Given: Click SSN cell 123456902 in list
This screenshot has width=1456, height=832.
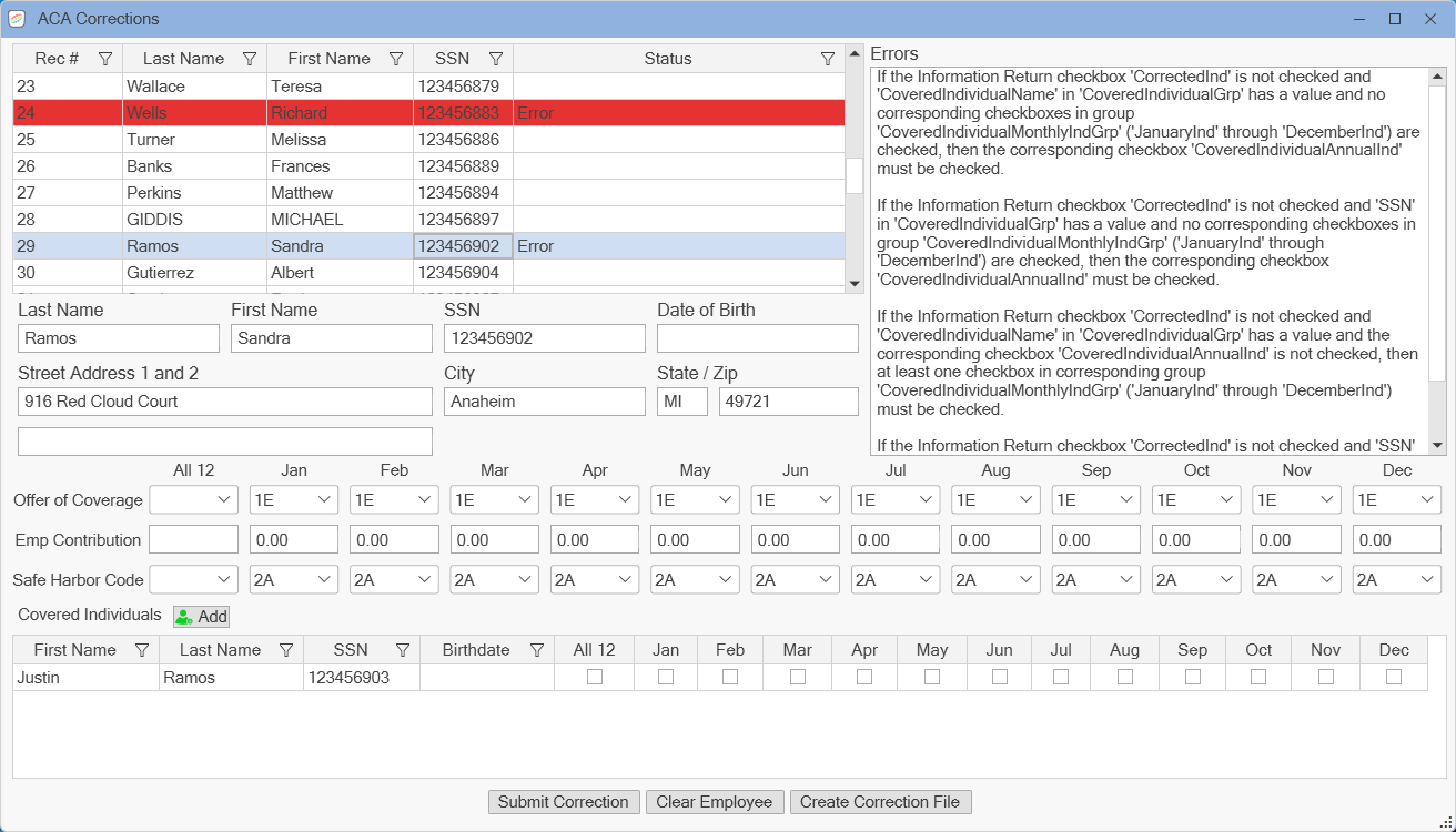Looking at the screenshot, I should [x=463, y=246].
